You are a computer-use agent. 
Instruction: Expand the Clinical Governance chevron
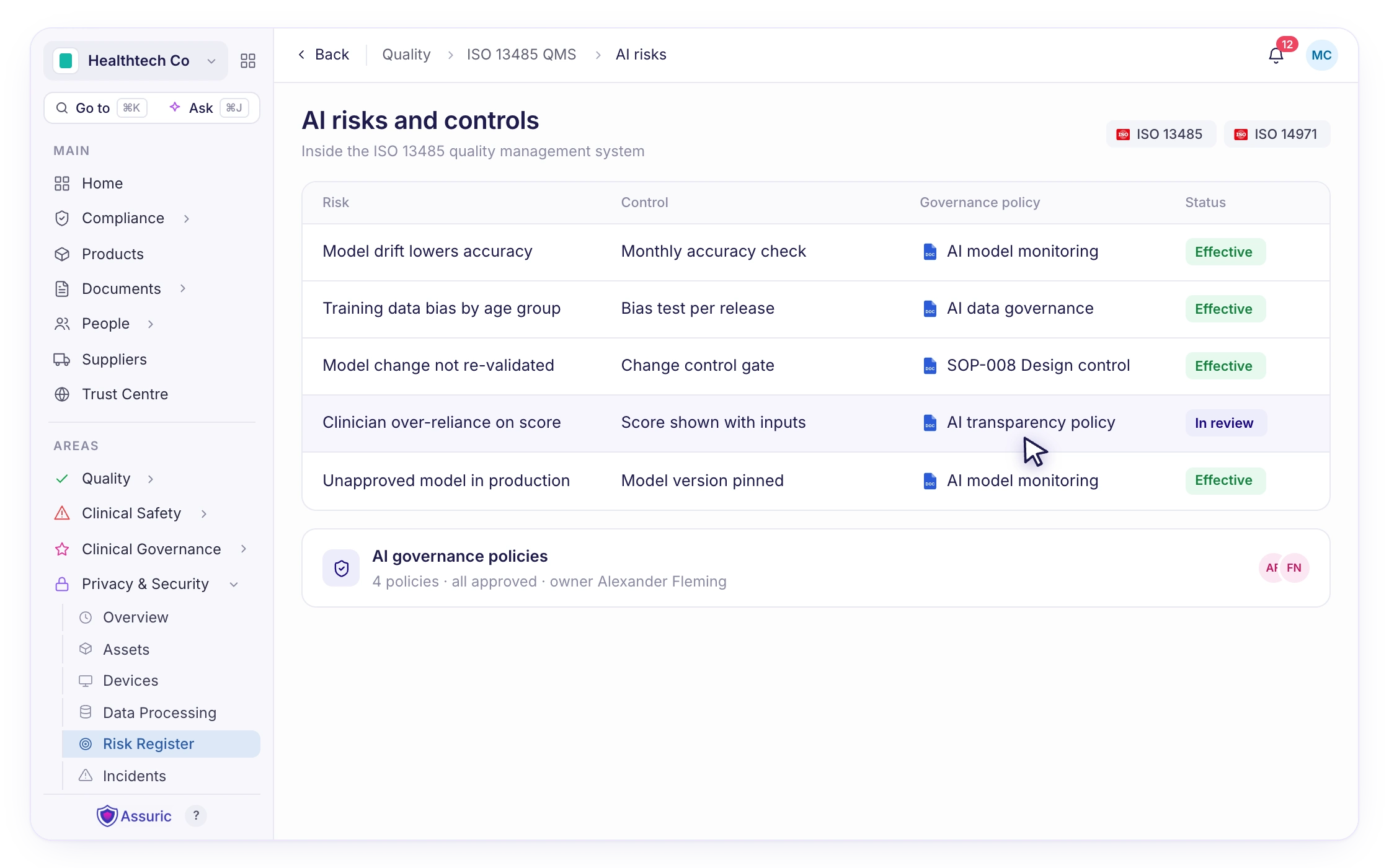pos(244,549)
